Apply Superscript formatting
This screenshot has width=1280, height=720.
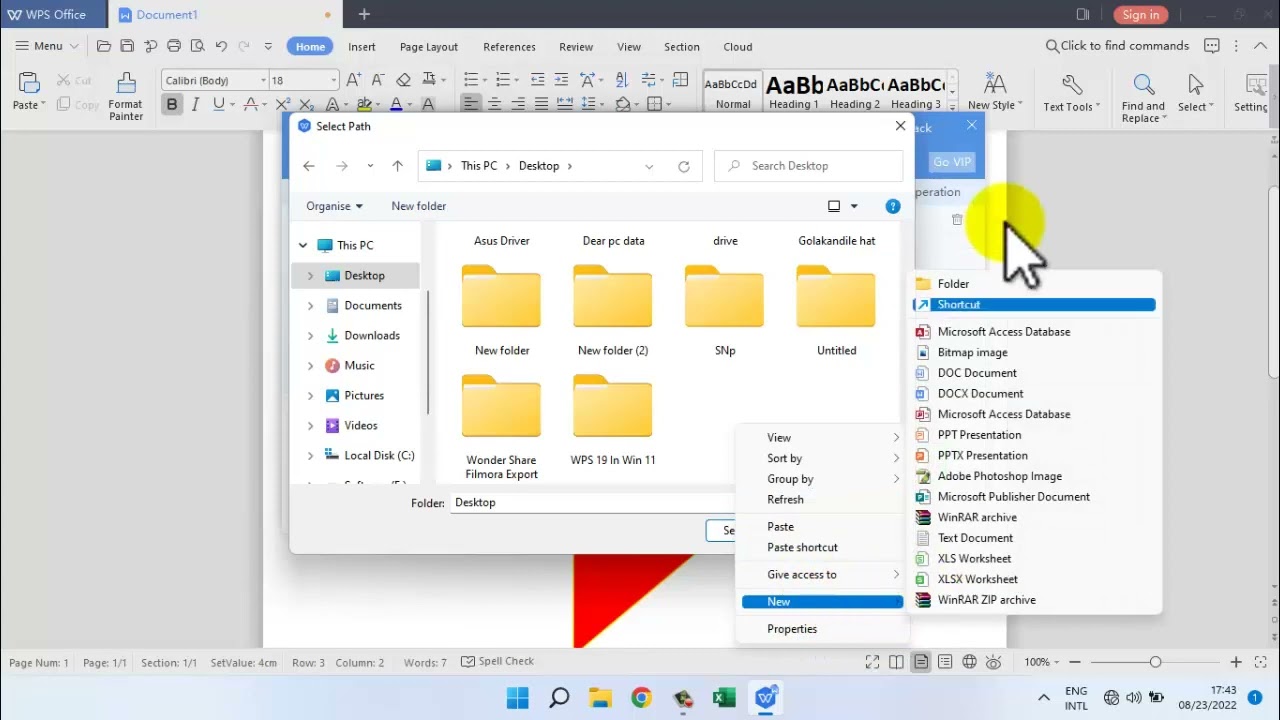pos(283,104)
